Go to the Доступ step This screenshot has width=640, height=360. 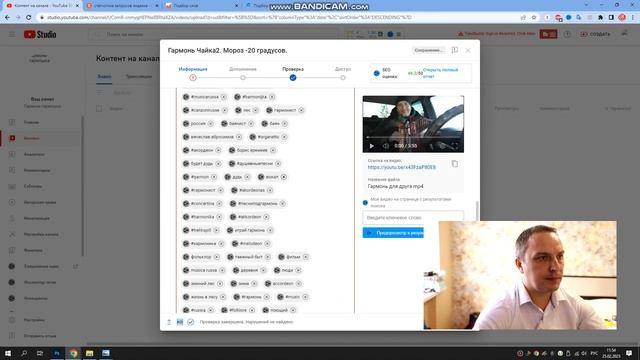tap(343, 73)
